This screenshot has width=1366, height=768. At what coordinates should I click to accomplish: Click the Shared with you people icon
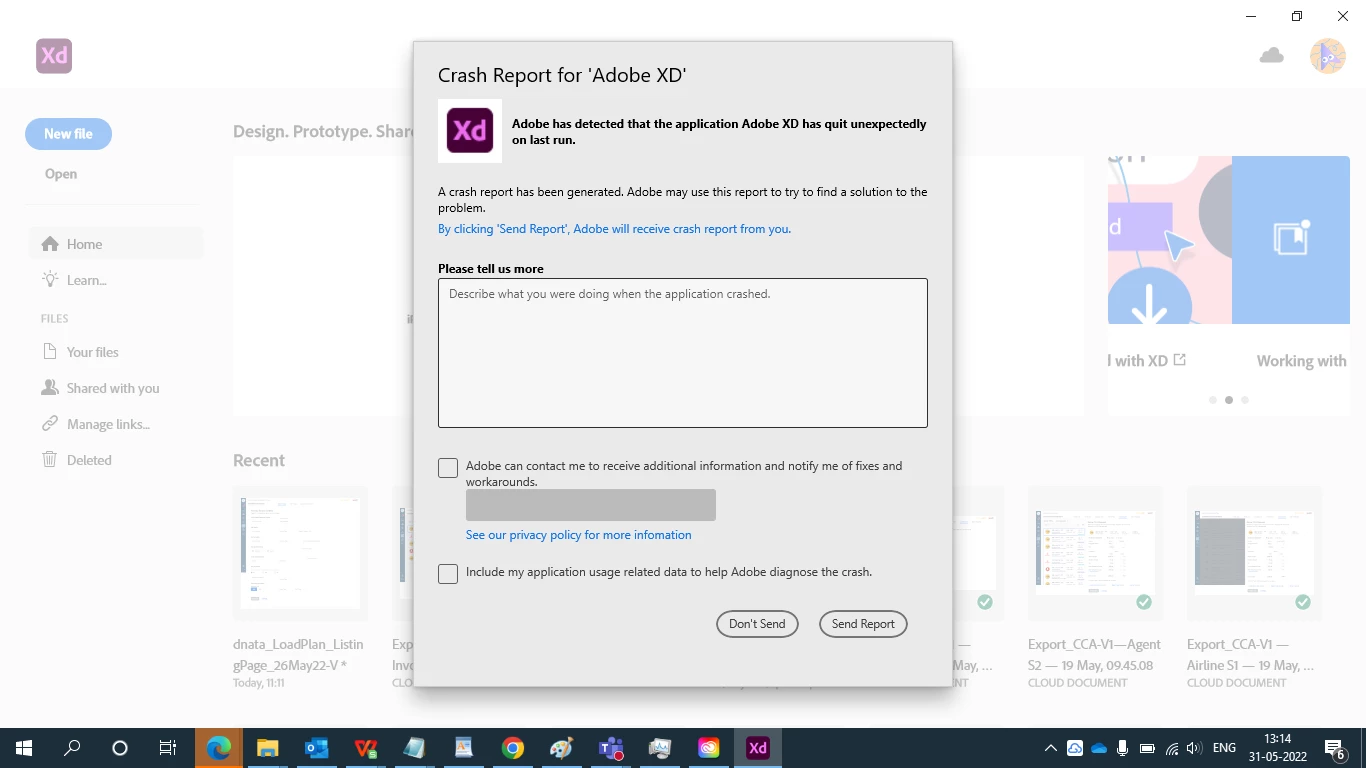[50, 388]
